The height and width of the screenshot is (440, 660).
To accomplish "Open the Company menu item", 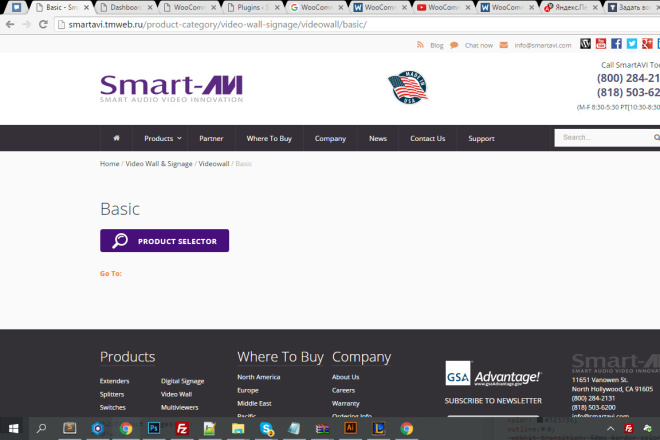I will pos(330,138).
